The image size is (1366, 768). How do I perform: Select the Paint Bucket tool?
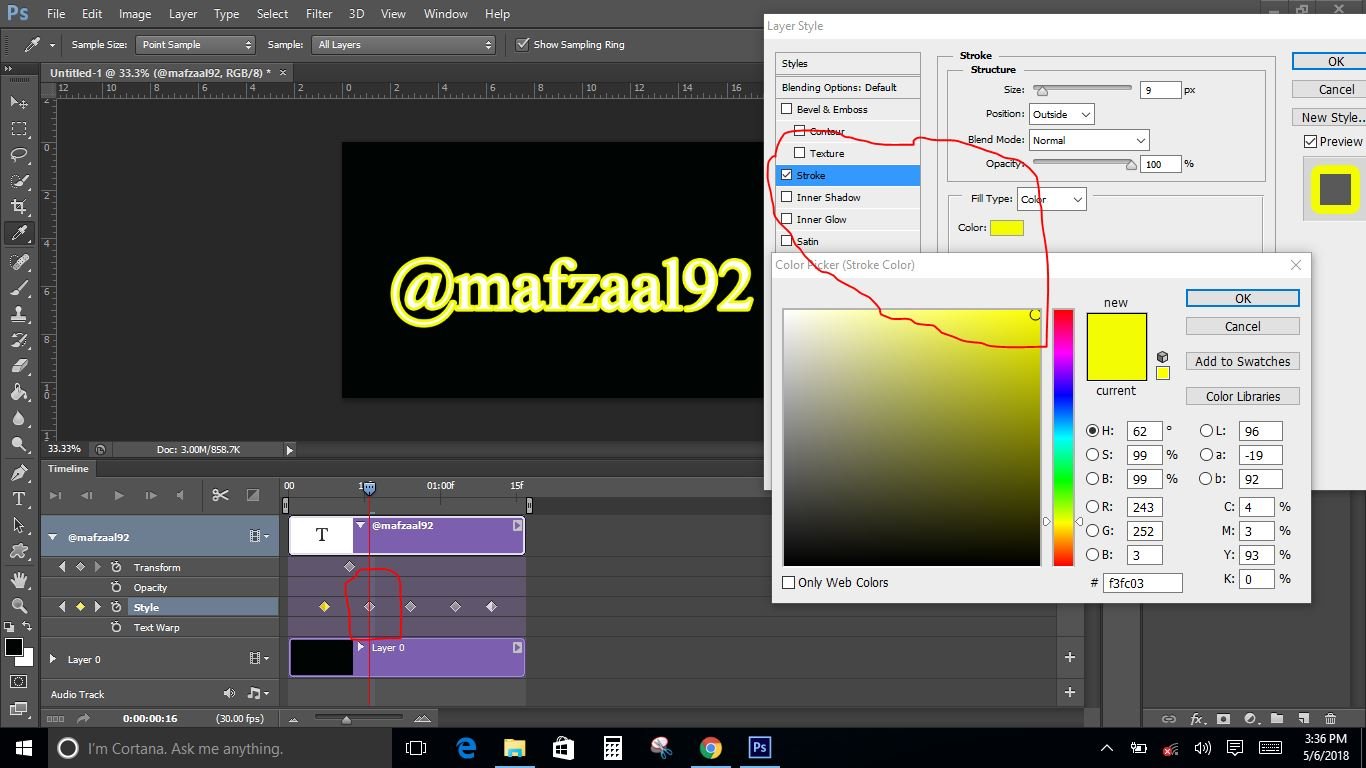click(x=19, y=392)
